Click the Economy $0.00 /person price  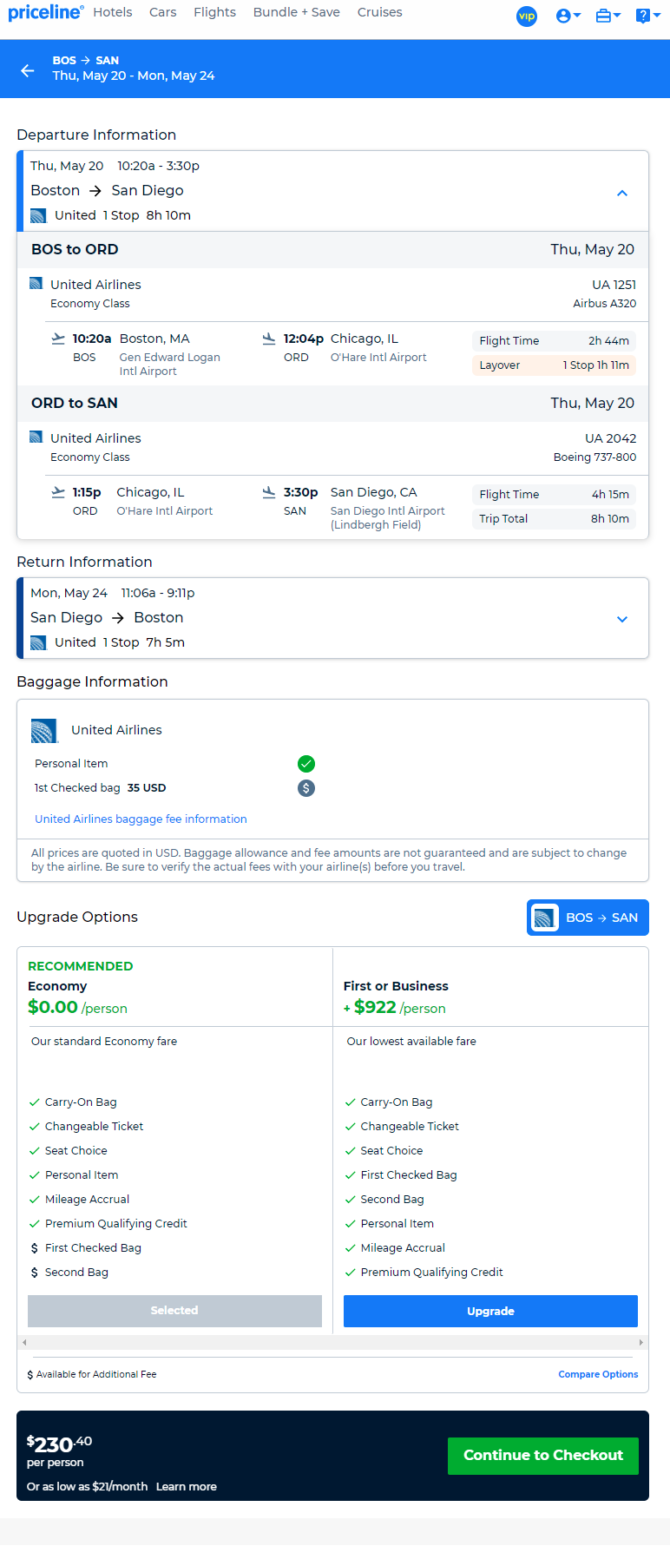tap(78, 1008)
